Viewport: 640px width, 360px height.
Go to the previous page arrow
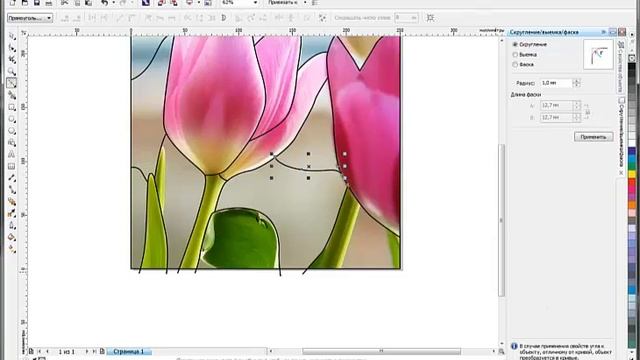click(x=47, y=351)
